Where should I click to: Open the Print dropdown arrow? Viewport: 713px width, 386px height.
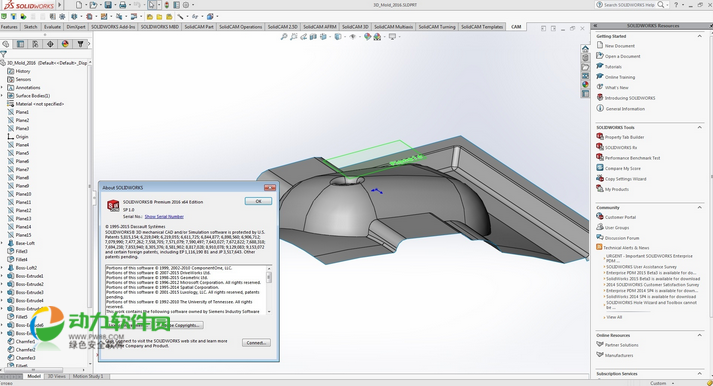tap(129, 5)
